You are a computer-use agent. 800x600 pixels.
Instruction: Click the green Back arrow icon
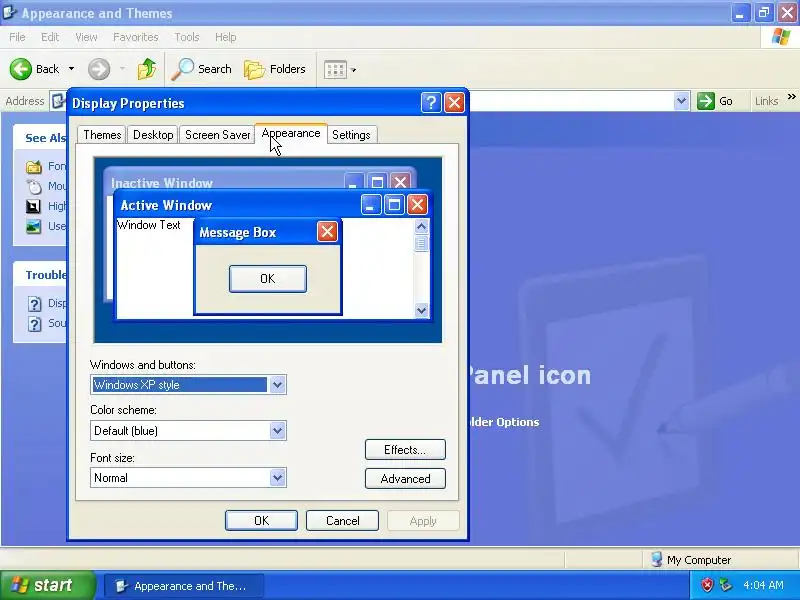[21, 69]
